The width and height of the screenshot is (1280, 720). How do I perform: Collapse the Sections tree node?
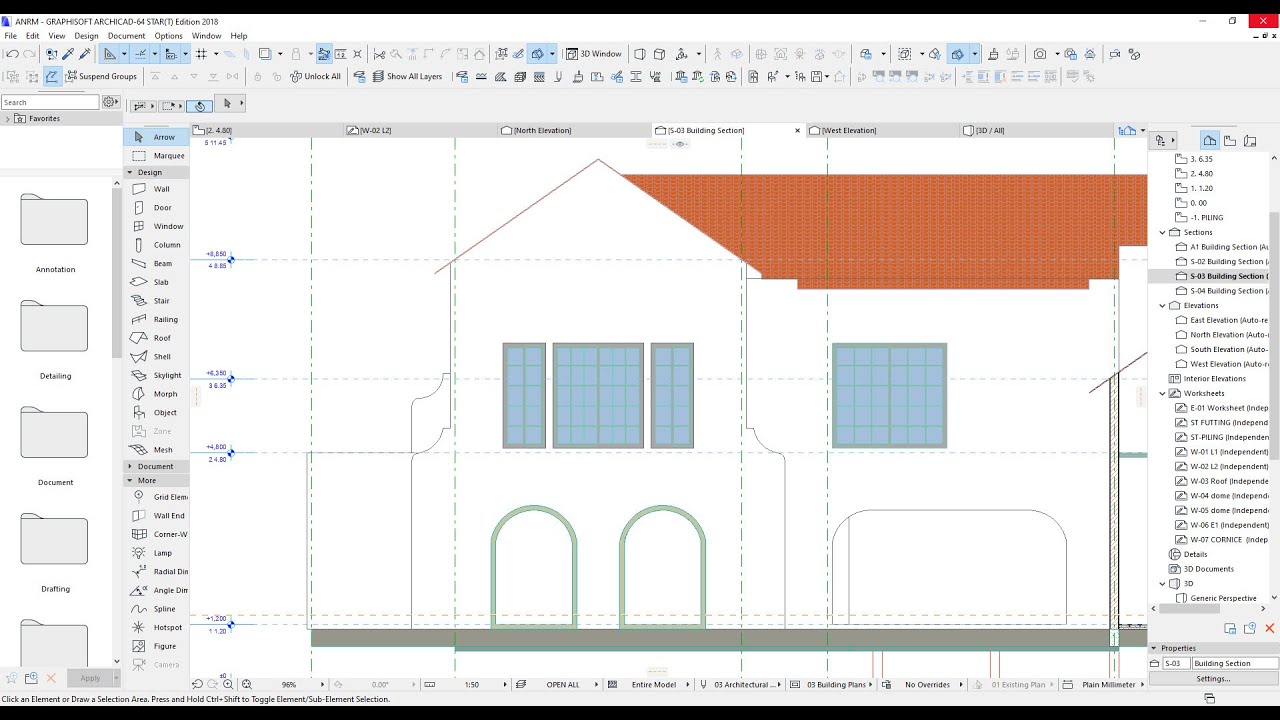click(x=1163, y=232)
